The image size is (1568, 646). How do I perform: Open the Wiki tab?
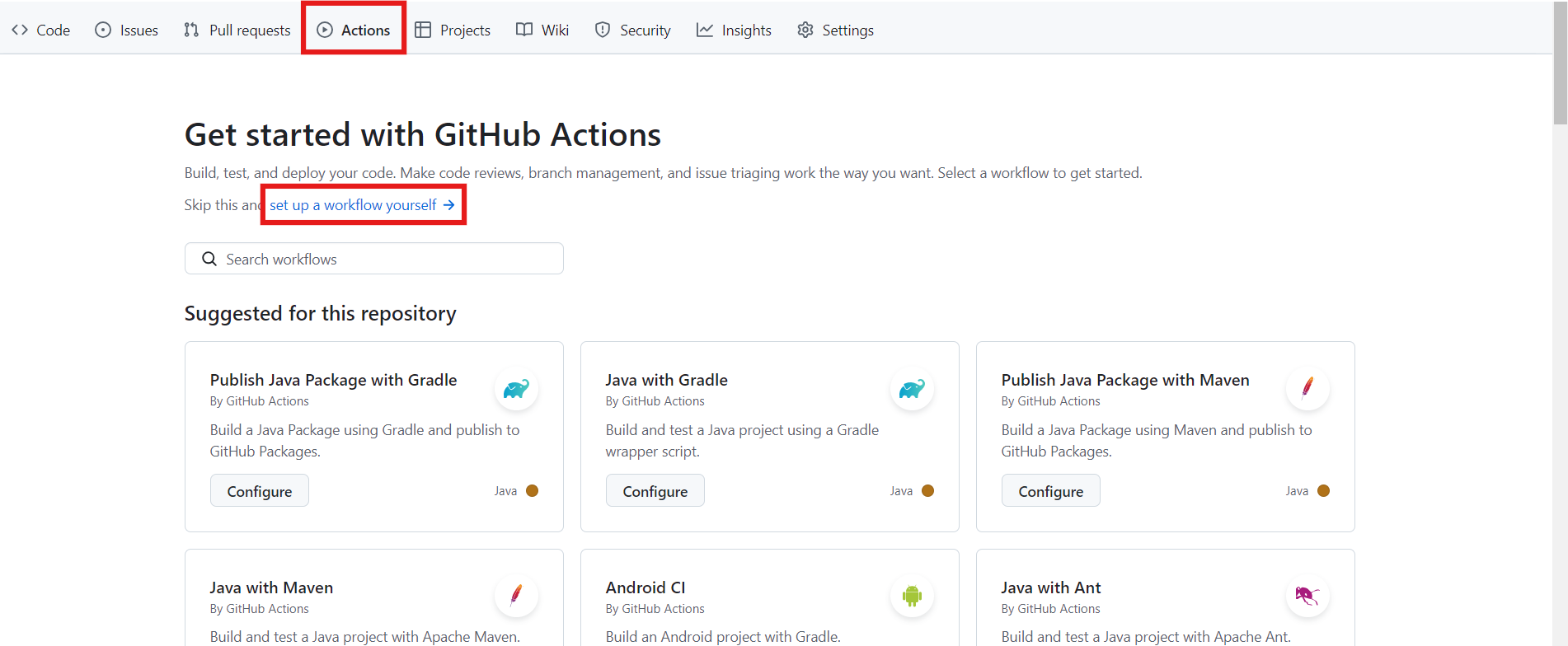542,30
